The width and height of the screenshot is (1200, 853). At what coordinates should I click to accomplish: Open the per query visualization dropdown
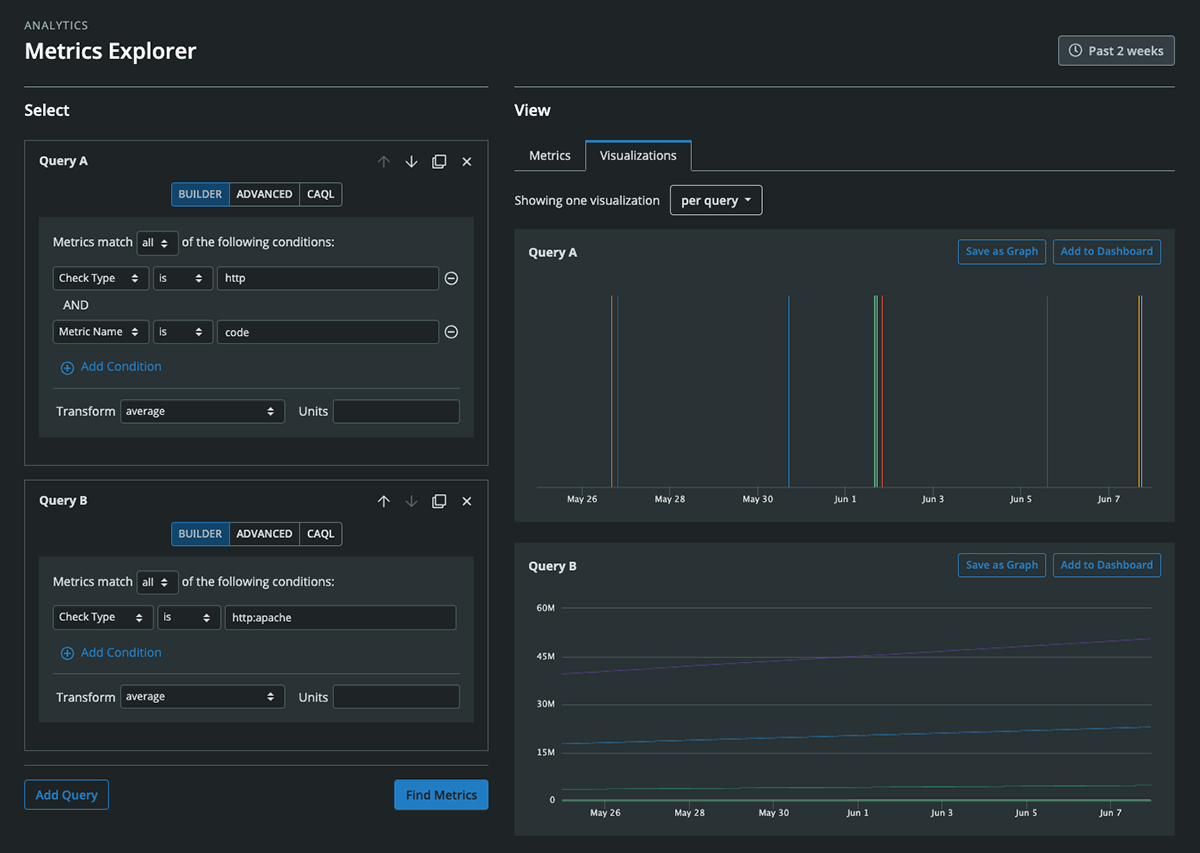(716, 200)
